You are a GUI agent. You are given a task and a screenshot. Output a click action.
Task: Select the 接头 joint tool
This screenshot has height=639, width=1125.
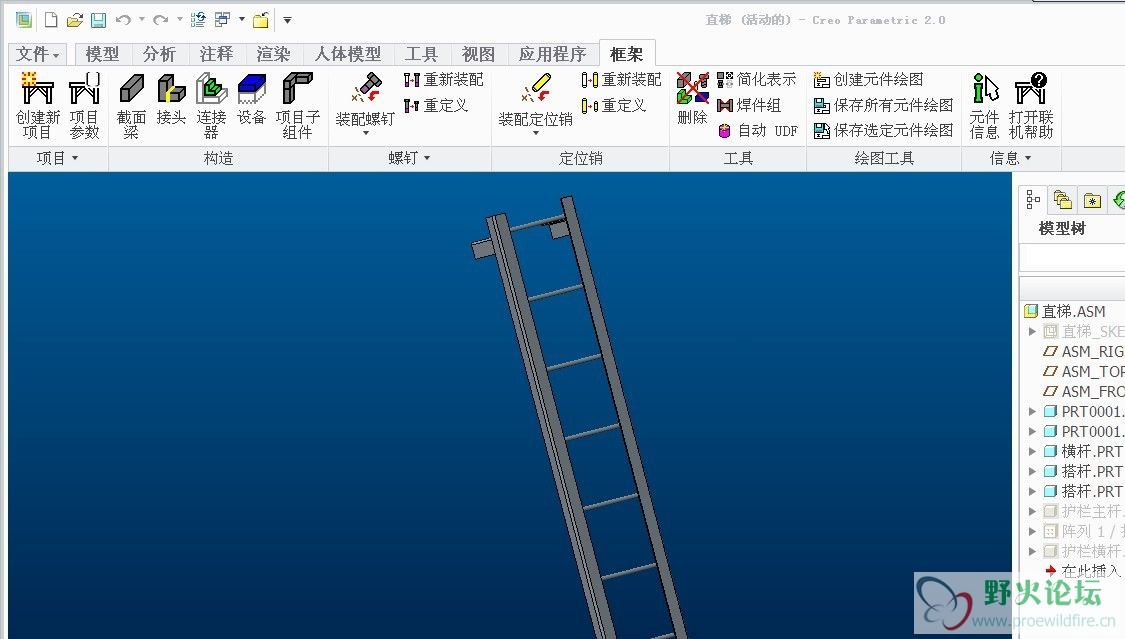(171, 99)
